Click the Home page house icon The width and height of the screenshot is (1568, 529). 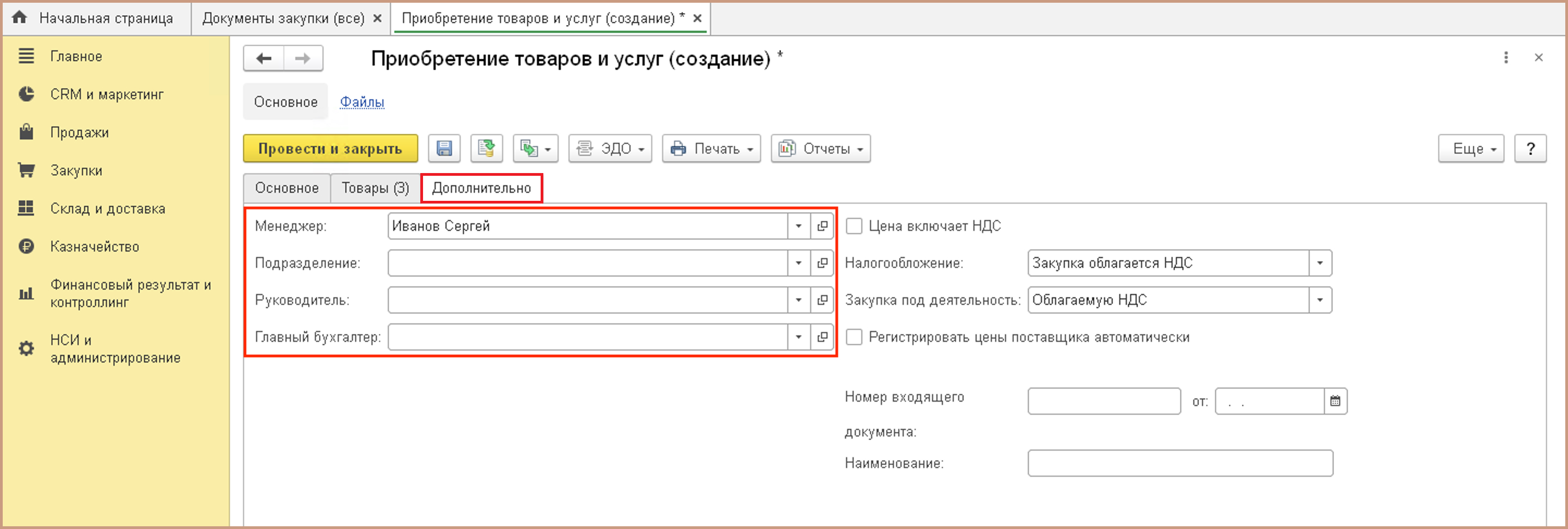click(20, 17)
